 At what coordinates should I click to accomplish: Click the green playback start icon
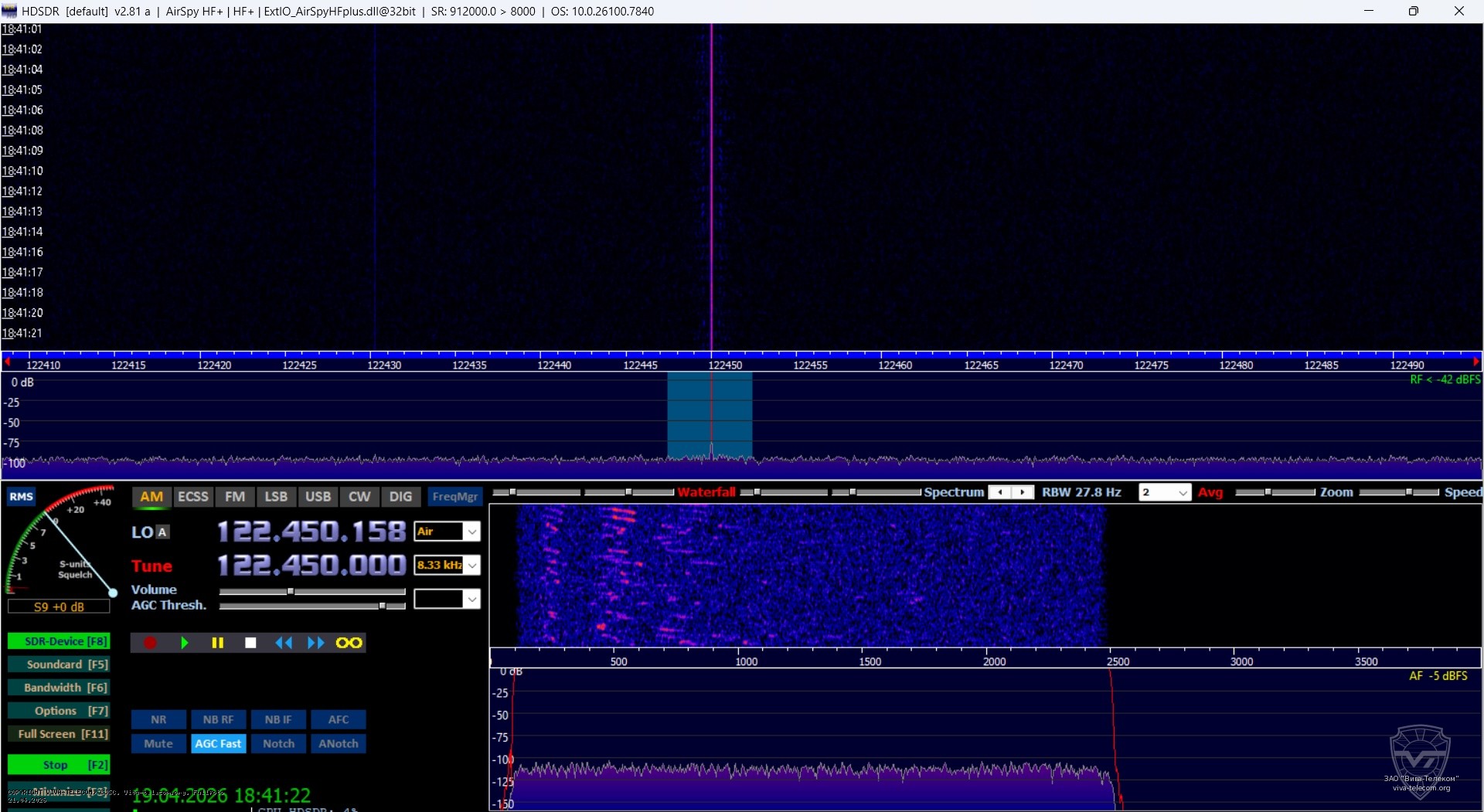tap(184, 642)
